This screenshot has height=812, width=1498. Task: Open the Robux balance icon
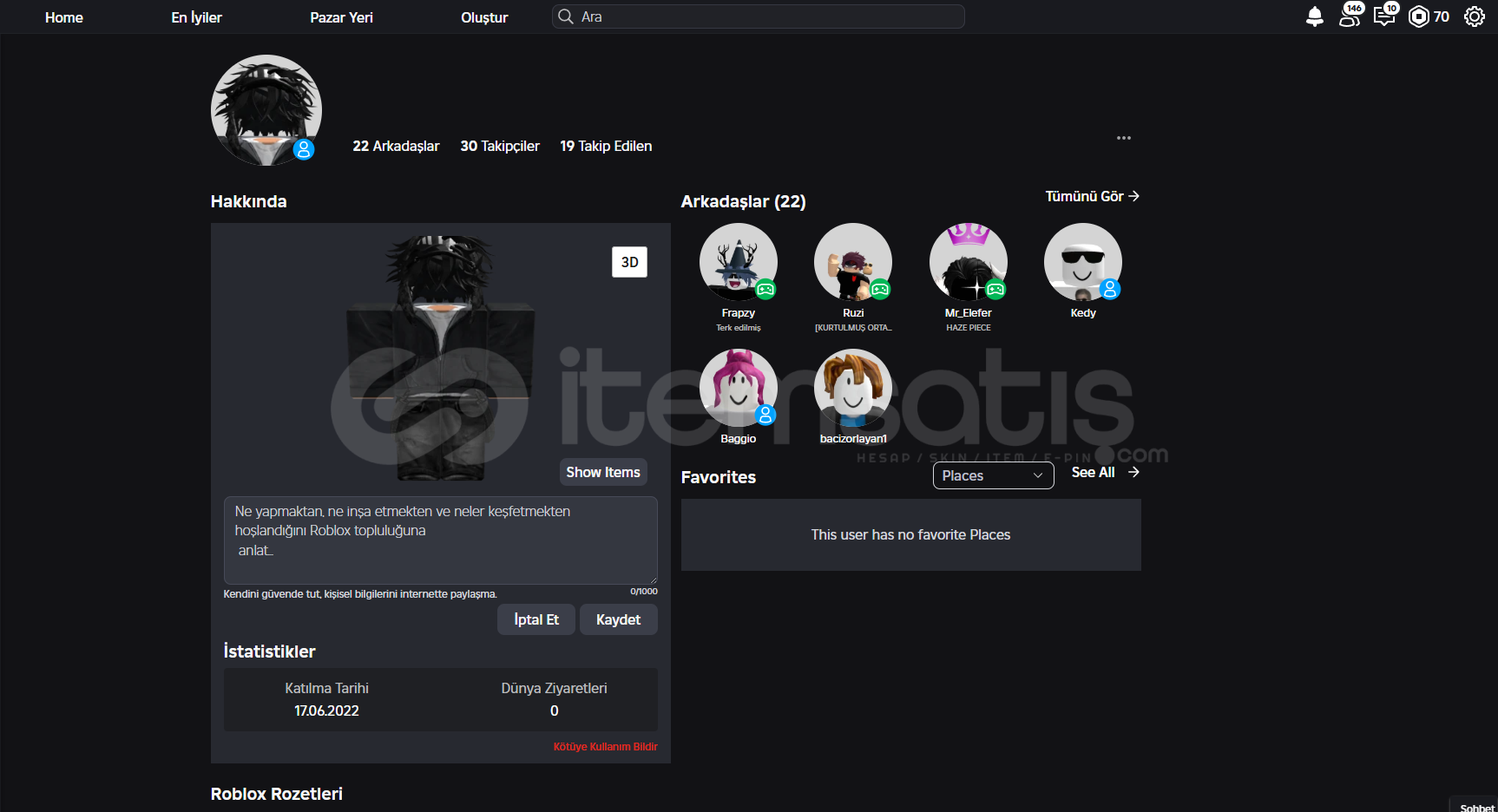click(x=1418, y=16)
